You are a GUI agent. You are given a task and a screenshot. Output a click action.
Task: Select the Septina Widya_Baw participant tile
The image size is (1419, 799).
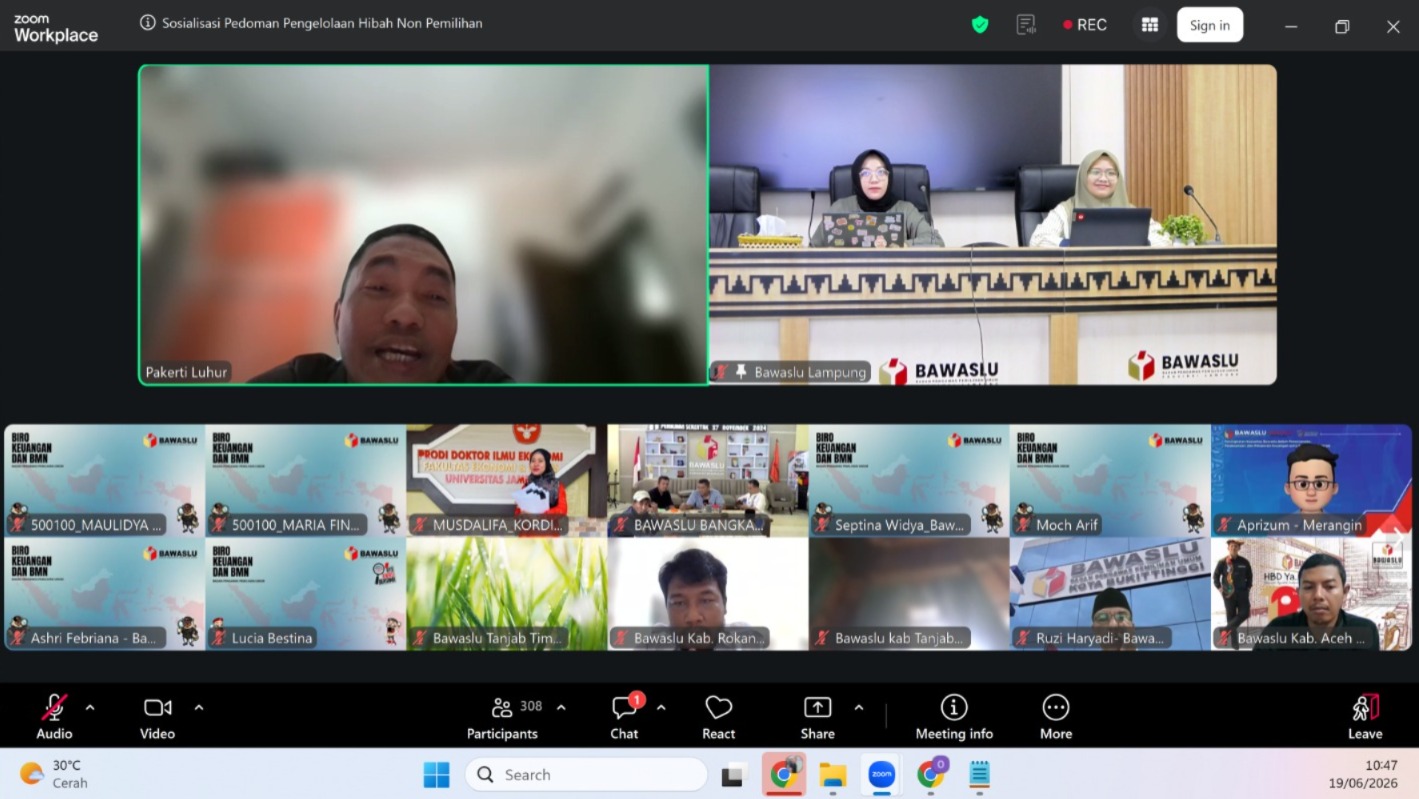[909, 481]
